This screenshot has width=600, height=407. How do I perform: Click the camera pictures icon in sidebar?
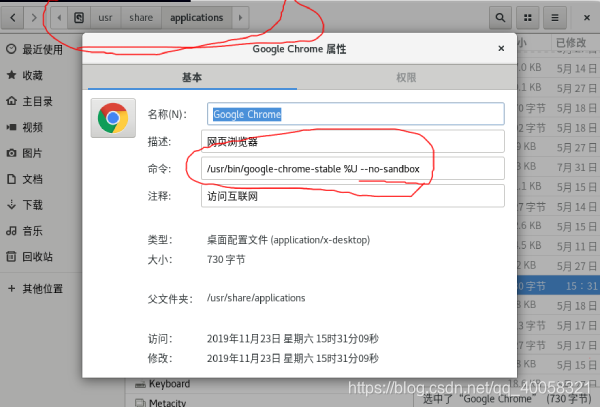click(11, 153)
